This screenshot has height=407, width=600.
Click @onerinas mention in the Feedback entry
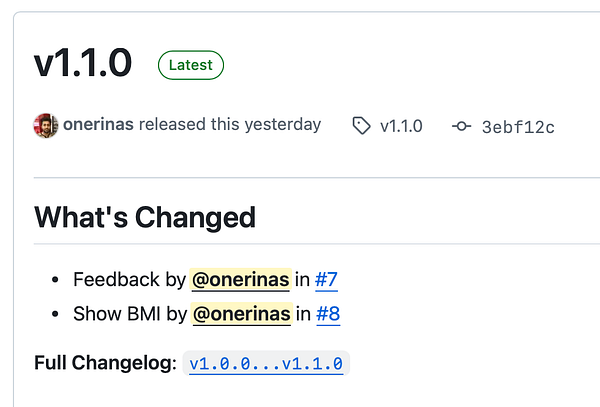pos(240,280)
